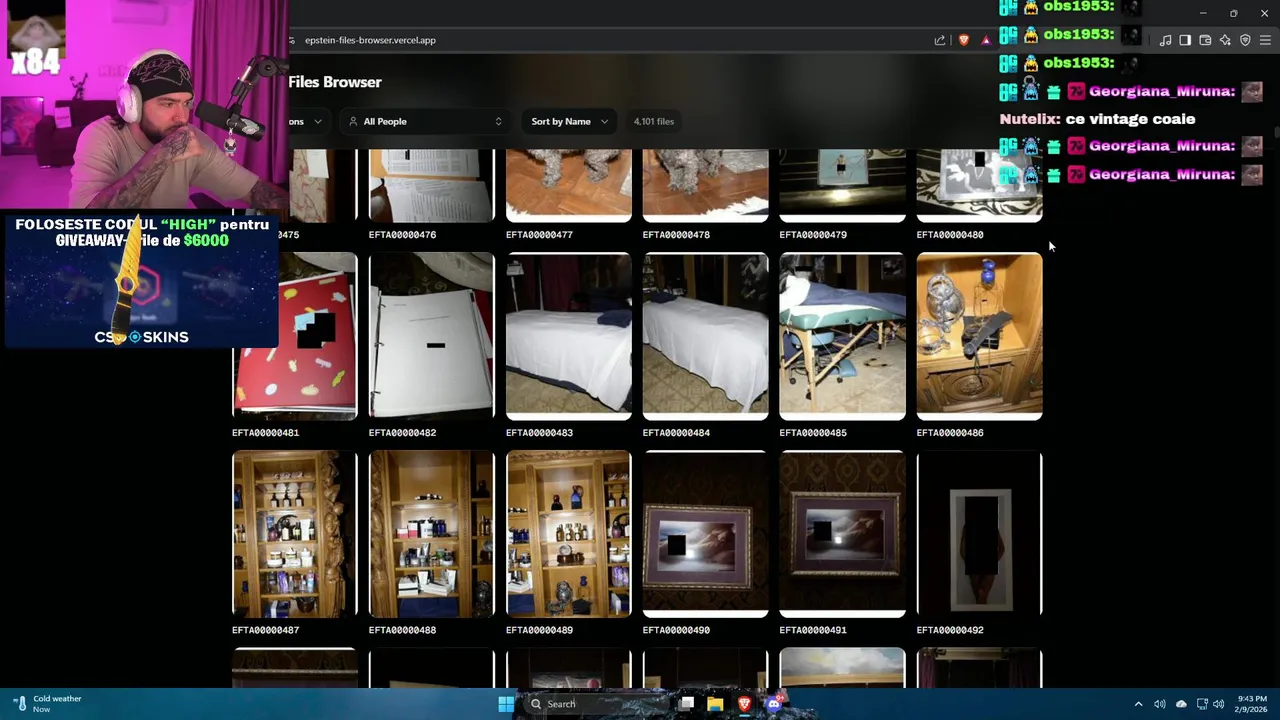
Task: Open the Leo AI sparkle icon
Action: 1225,40
